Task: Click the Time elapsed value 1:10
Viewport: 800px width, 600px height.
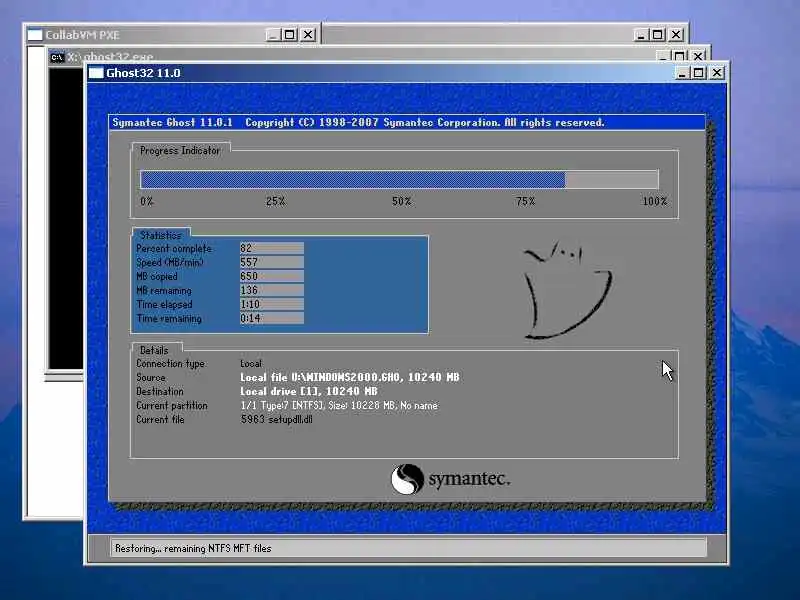Action: [x=271, y=304]
